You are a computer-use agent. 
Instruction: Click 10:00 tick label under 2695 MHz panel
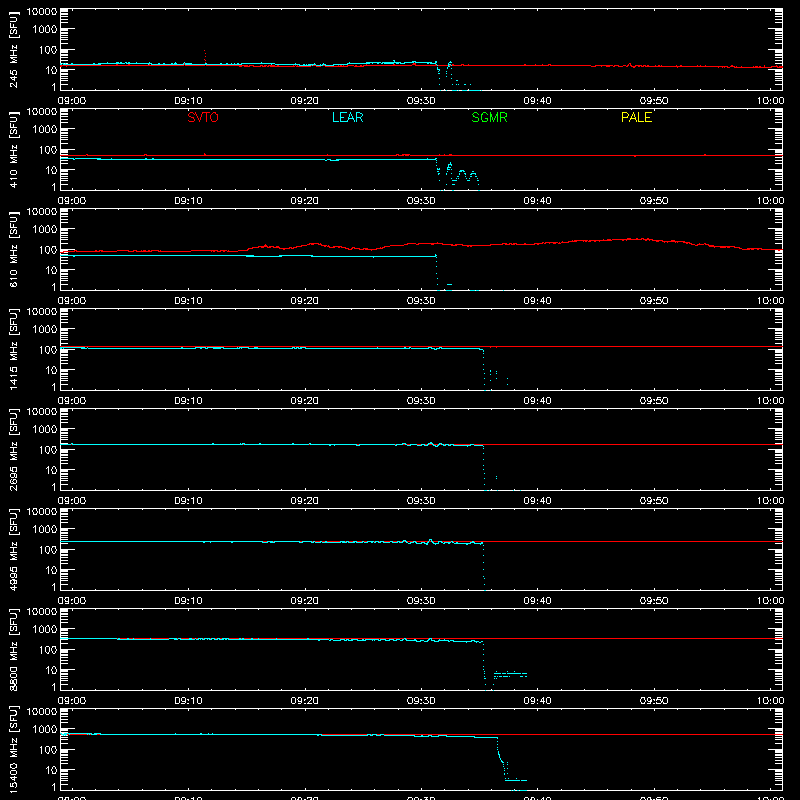(770, 501)
